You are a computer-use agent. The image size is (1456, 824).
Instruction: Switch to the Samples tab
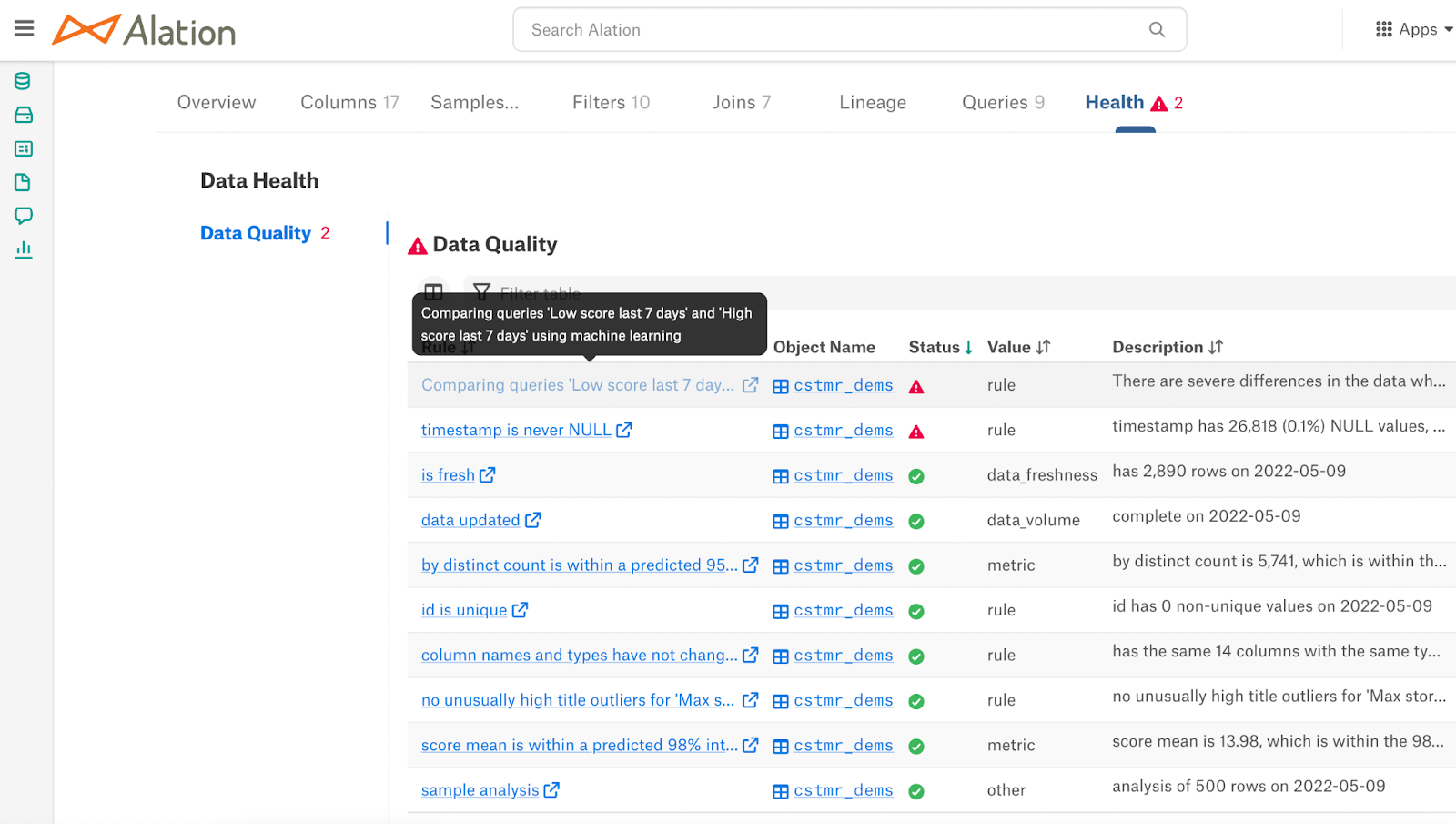(x=475, y=102)
